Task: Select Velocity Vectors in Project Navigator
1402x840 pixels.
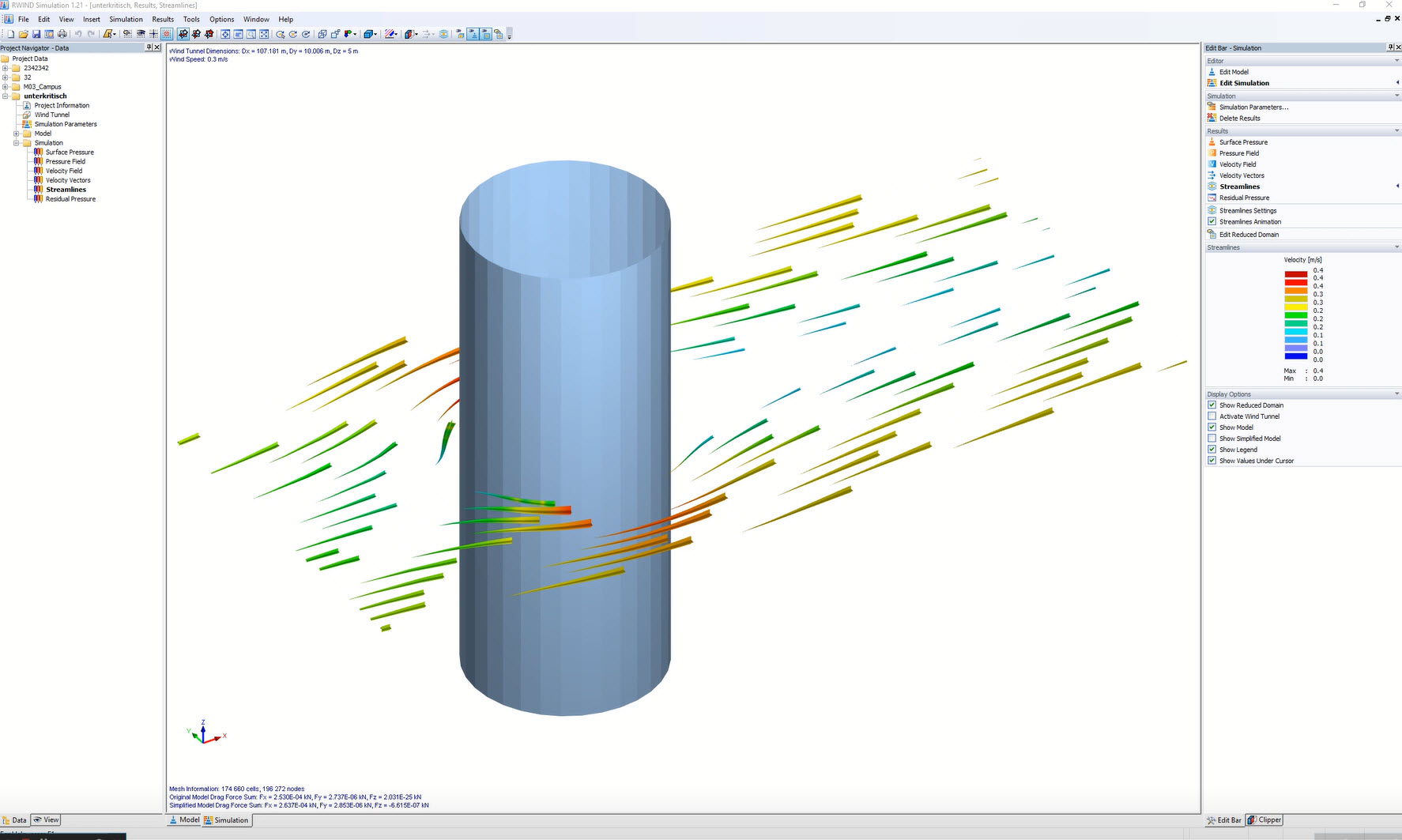Action: [x=68, y=180]
